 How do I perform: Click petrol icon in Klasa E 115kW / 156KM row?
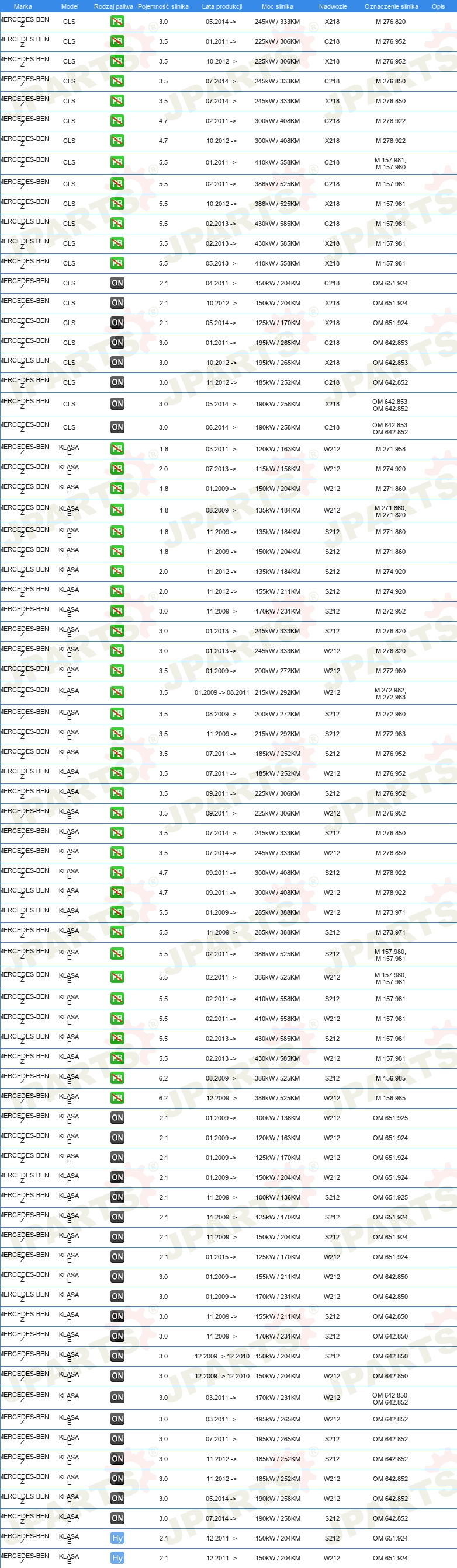click(x=117, y=469)
